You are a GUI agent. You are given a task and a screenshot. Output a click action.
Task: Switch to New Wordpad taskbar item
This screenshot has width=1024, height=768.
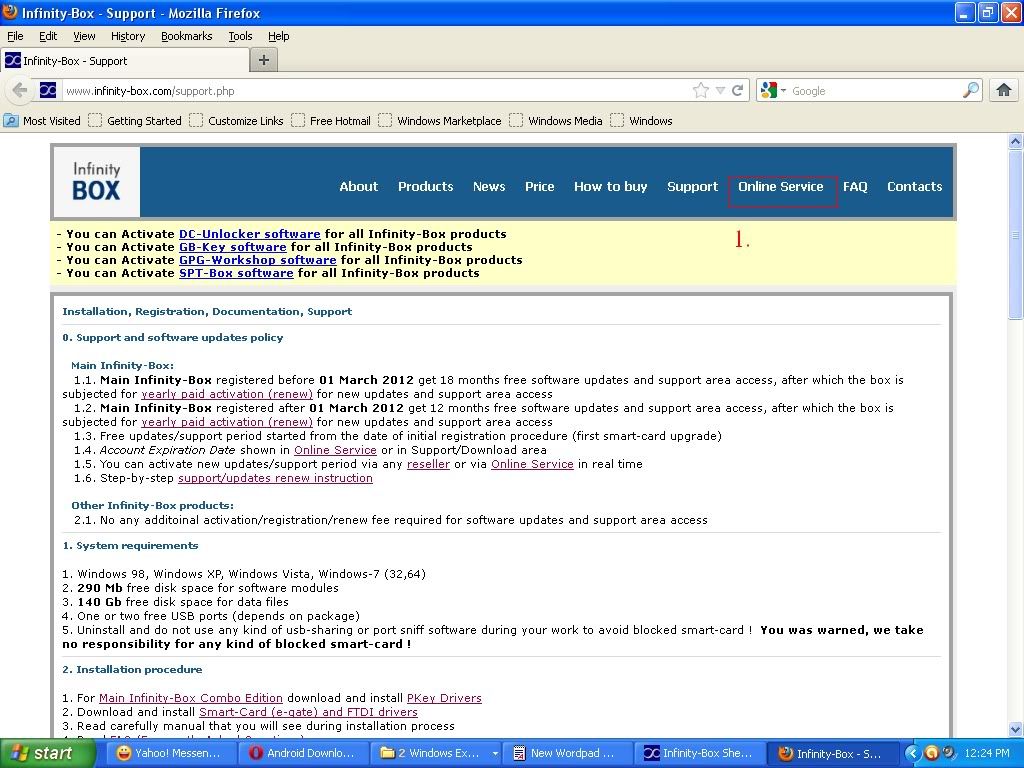pos(568,754)
